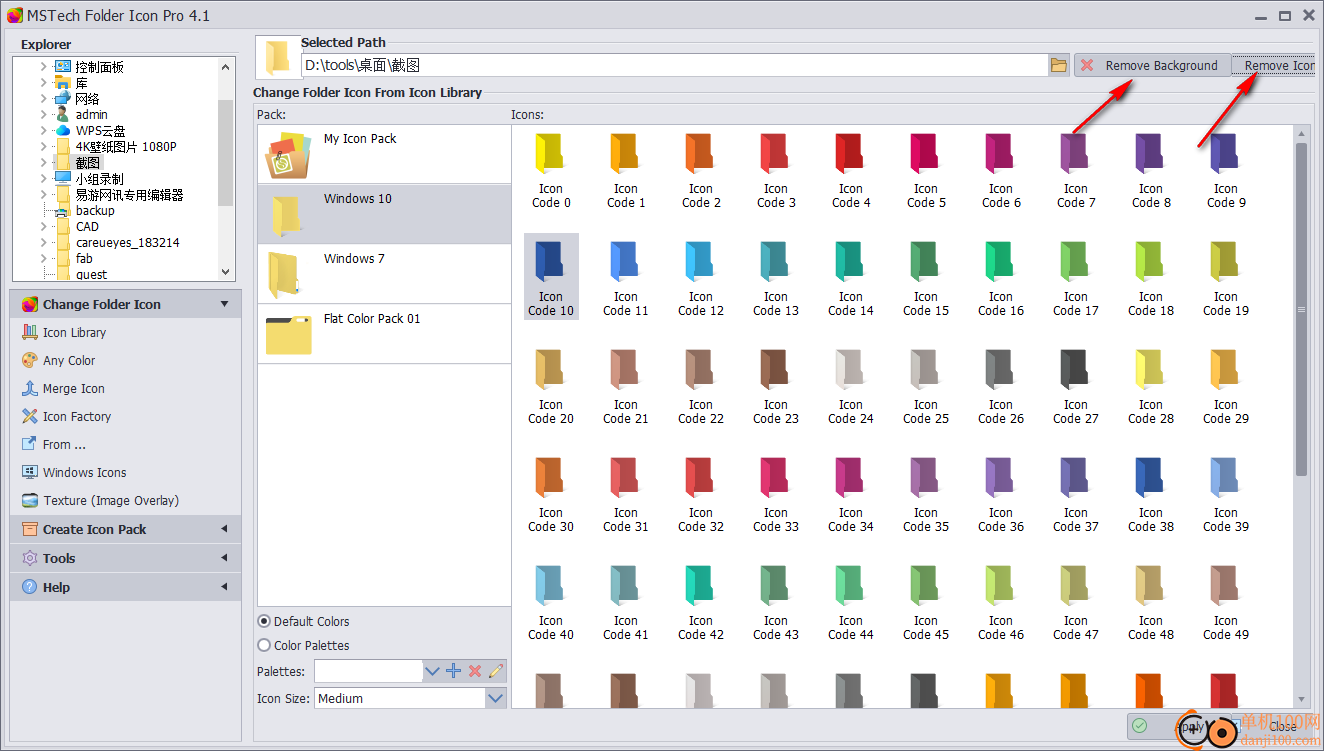
Task: Click Remove Background button
Action: pyautogui.click(x=1150, y=66)
